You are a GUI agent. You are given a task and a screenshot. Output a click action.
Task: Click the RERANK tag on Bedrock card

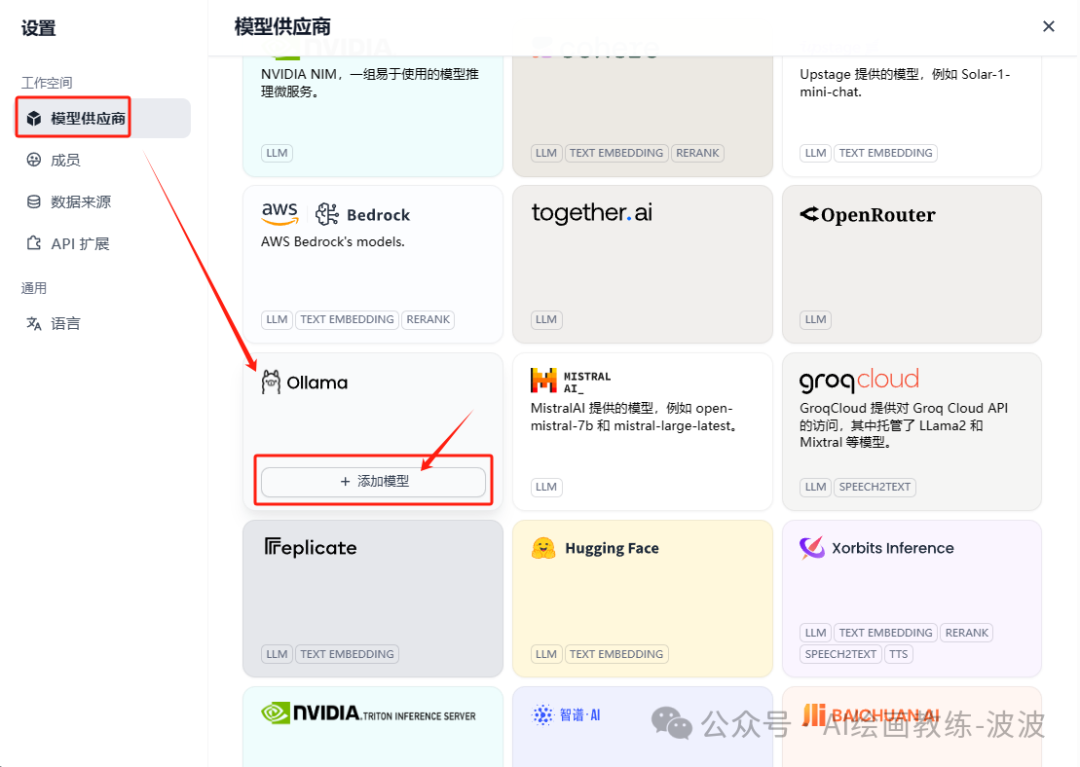click(428, 319)
